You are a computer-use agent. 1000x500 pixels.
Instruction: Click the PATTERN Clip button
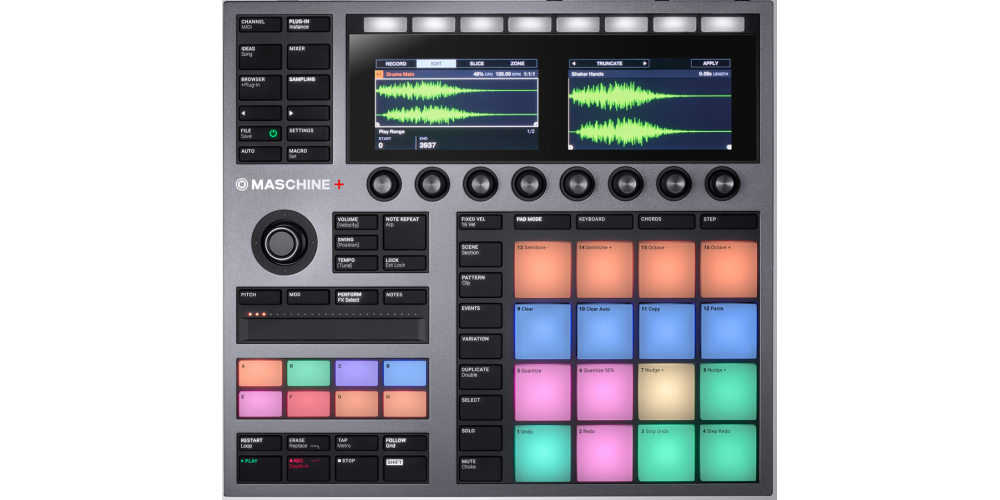481,285
